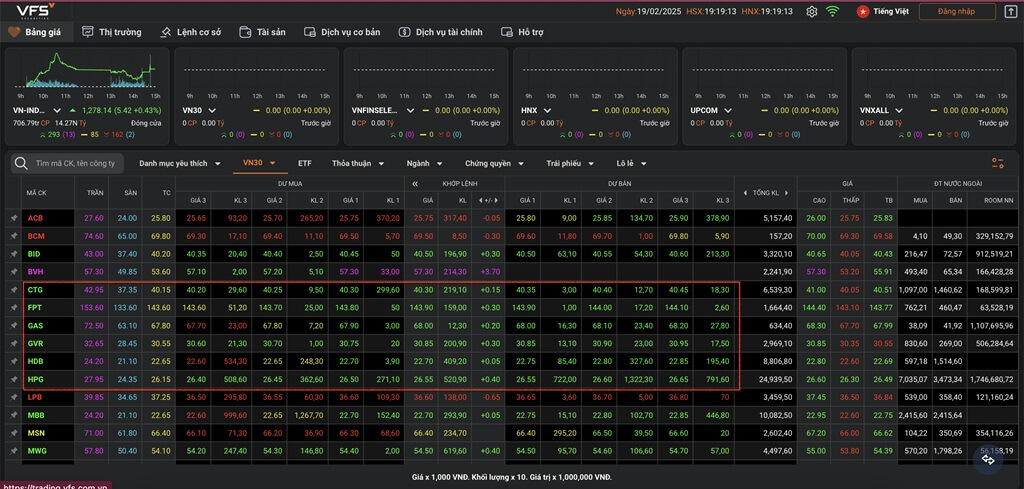
Task: Click the VFS logo
Action: pos(35,10)
